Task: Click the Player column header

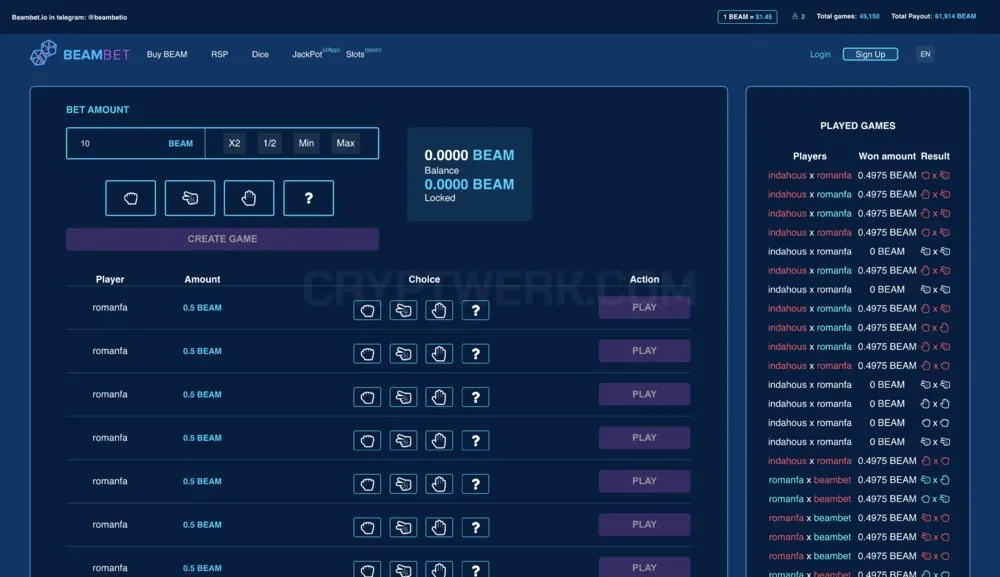Action: (x=110, y=279)
